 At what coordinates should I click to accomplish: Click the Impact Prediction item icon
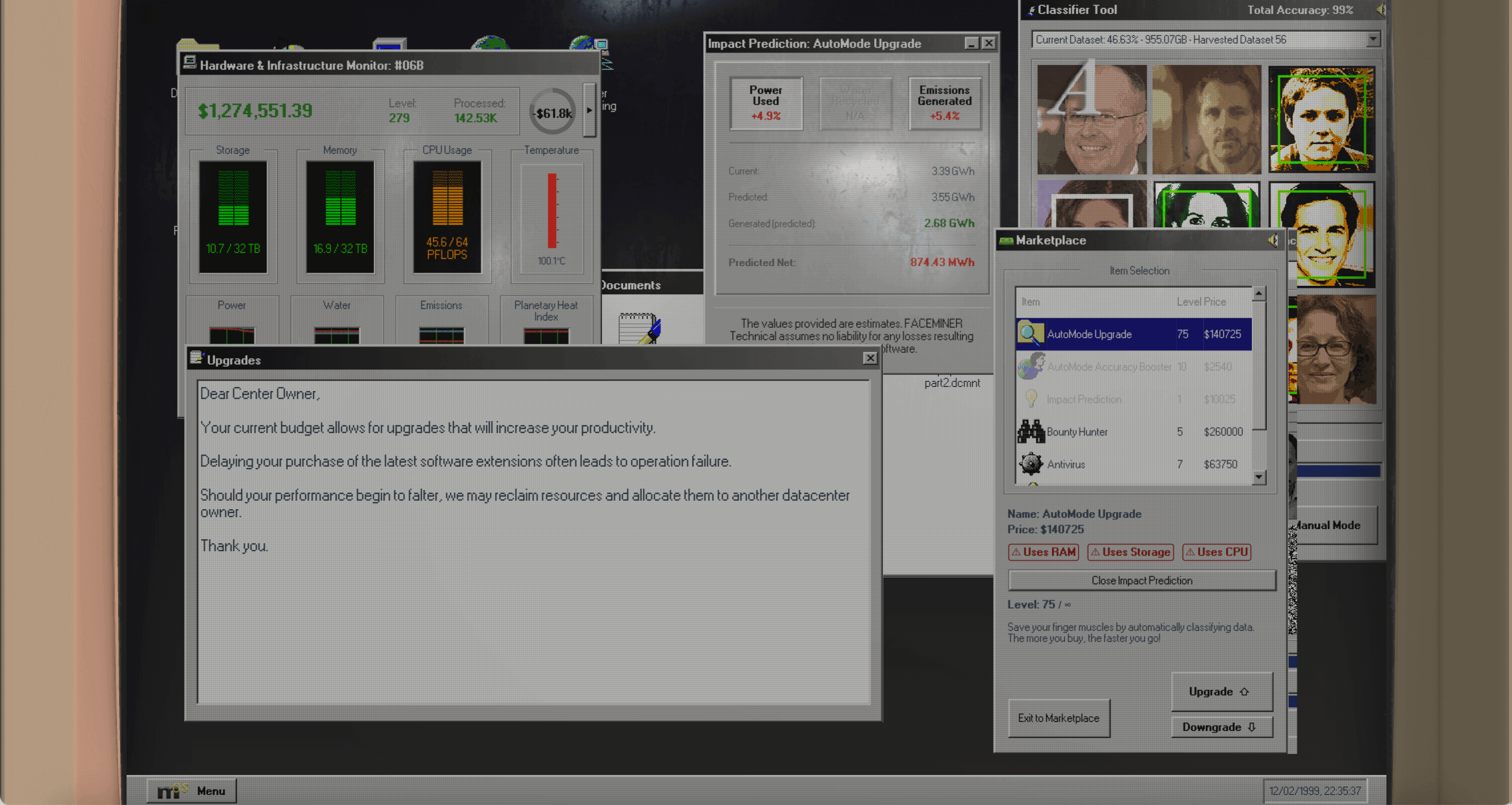click(1031, 399)
